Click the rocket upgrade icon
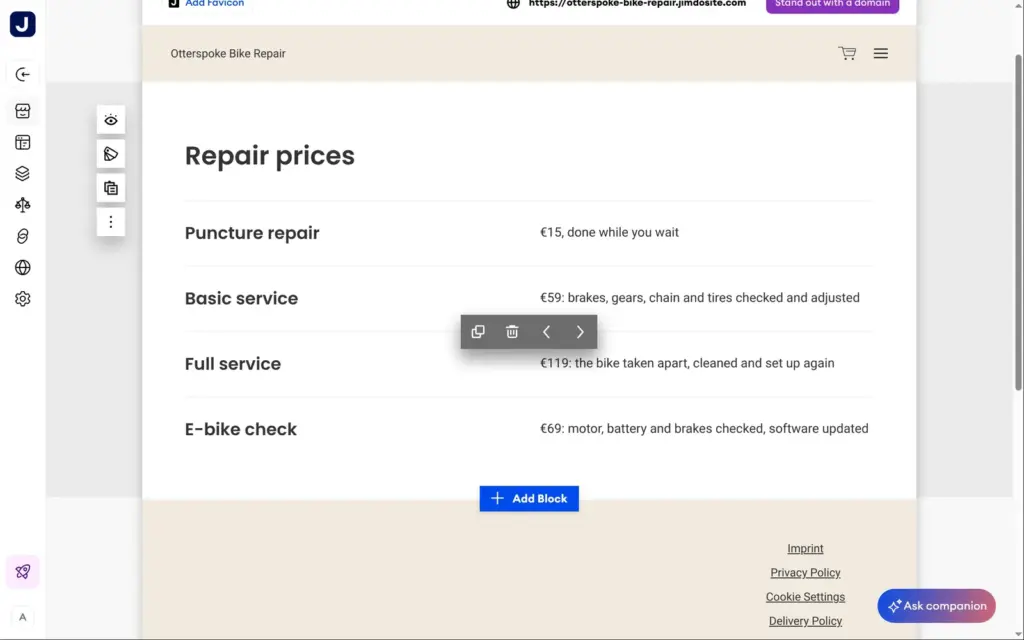Image resolution: width=1024 pixels, height=640 pixels. tap(23, 572)
